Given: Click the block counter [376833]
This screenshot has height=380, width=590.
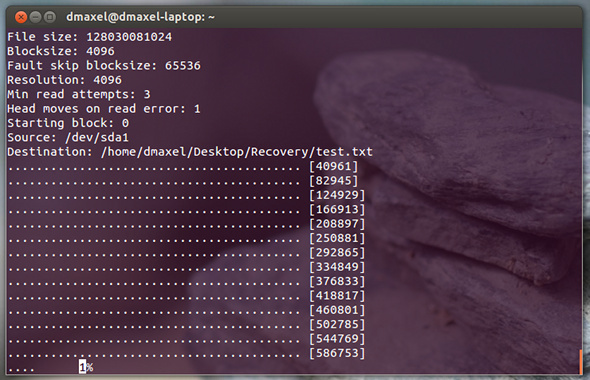Looking at the screenshot, I should tap(337, 281).
